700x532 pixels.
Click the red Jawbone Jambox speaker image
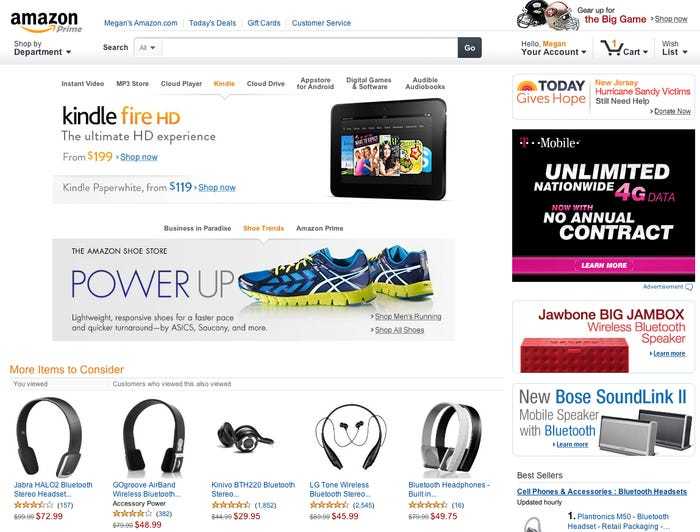coord(574,355)
